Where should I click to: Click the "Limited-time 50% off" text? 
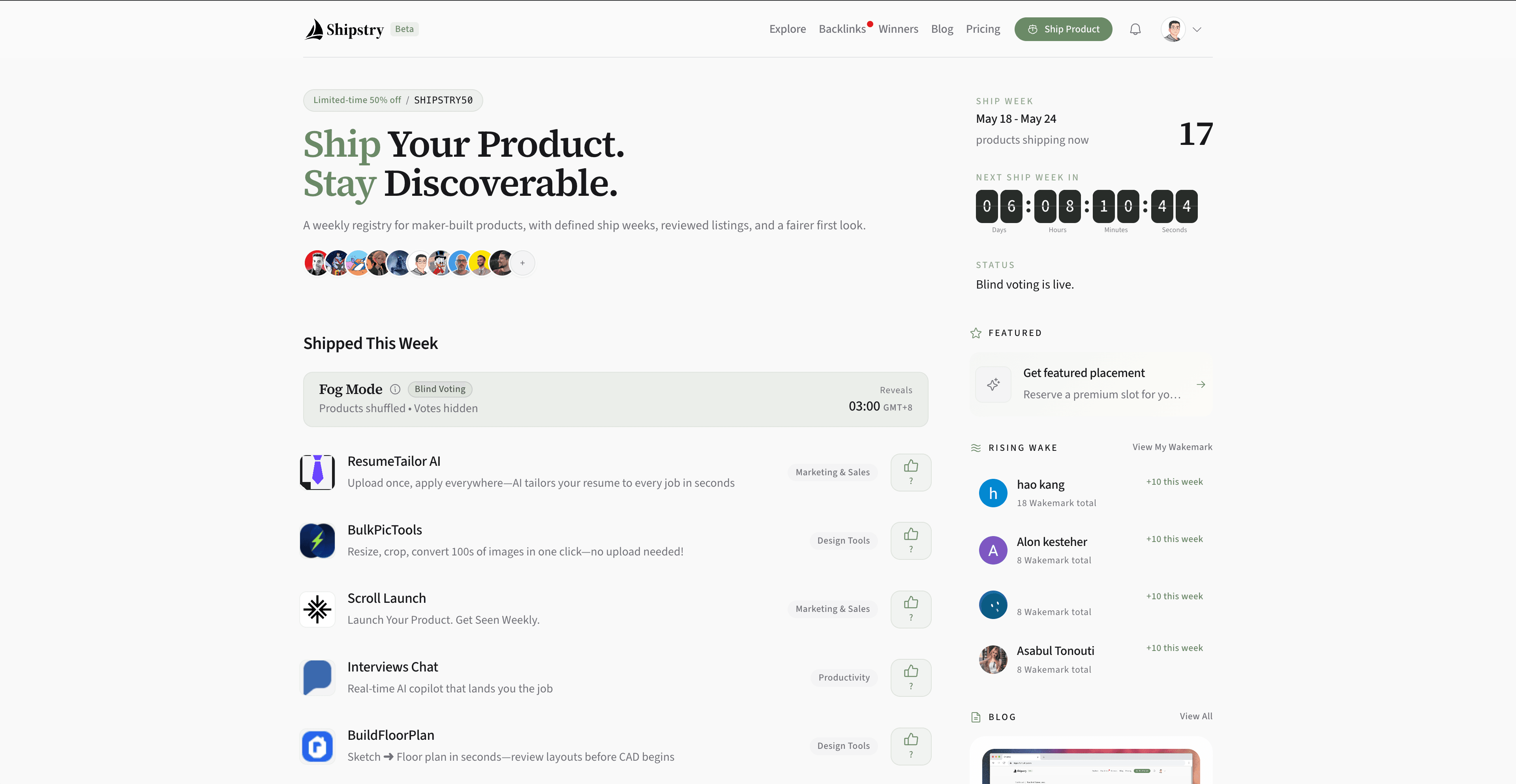356,100
